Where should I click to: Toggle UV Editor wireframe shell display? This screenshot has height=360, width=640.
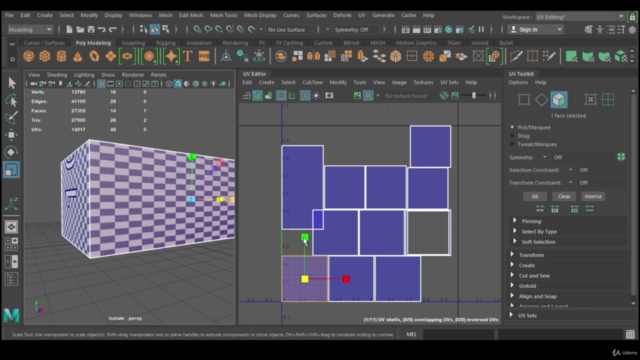click(247, 96)
